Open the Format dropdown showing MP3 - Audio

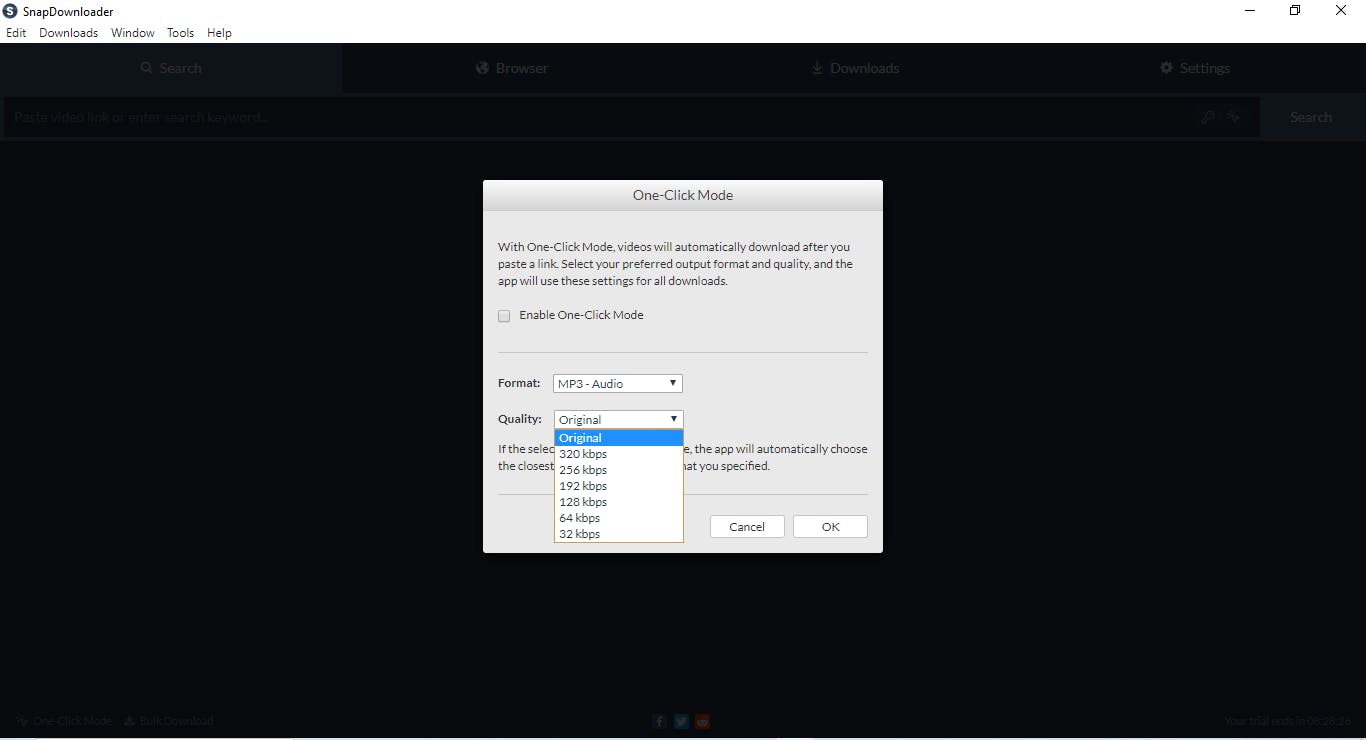618,383
